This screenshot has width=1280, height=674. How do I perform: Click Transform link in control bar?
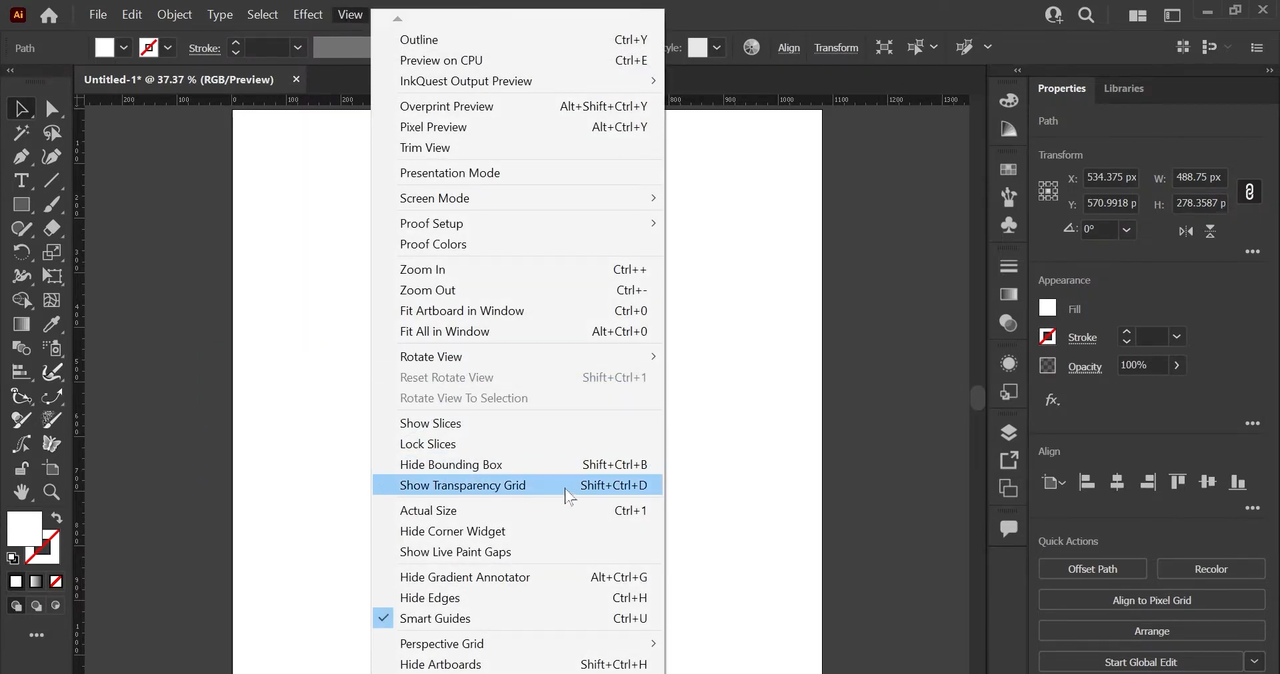click(x=836, y=48)
